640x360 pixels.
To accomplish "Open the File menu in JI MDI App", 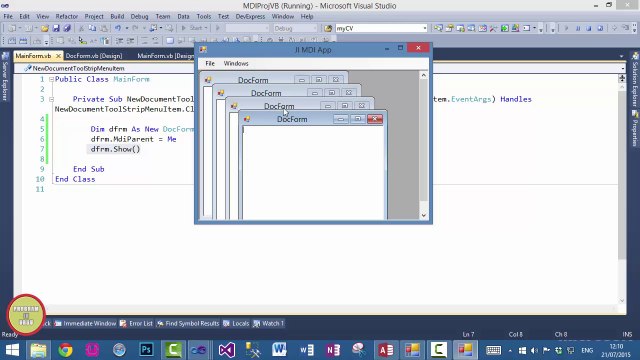I will (x=210, y=63).
